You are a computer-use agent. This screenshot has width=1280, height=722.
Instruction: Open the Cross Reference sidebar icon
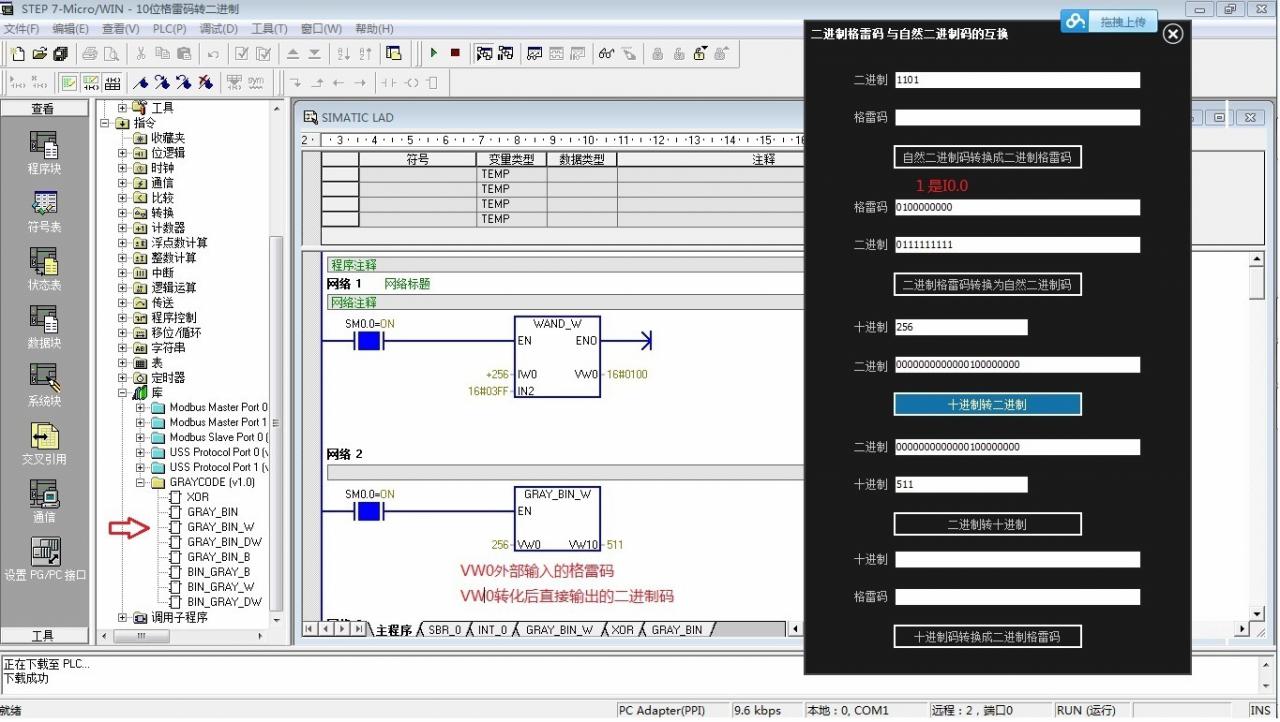tap(44, 442)
